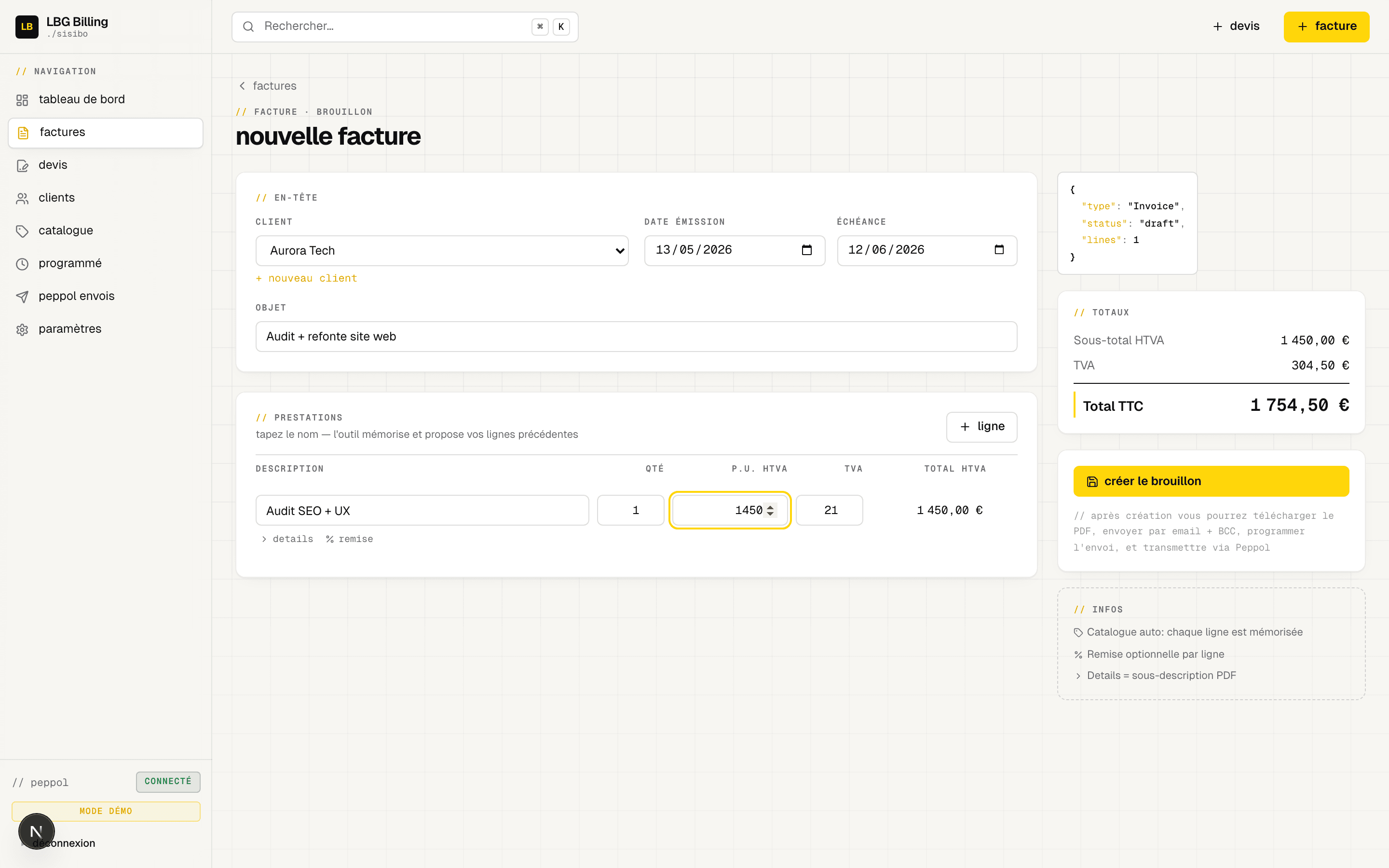Click the % remise option
This screenshot has height=868, width=1389.
pyautogui.click(x=350, y=539)
